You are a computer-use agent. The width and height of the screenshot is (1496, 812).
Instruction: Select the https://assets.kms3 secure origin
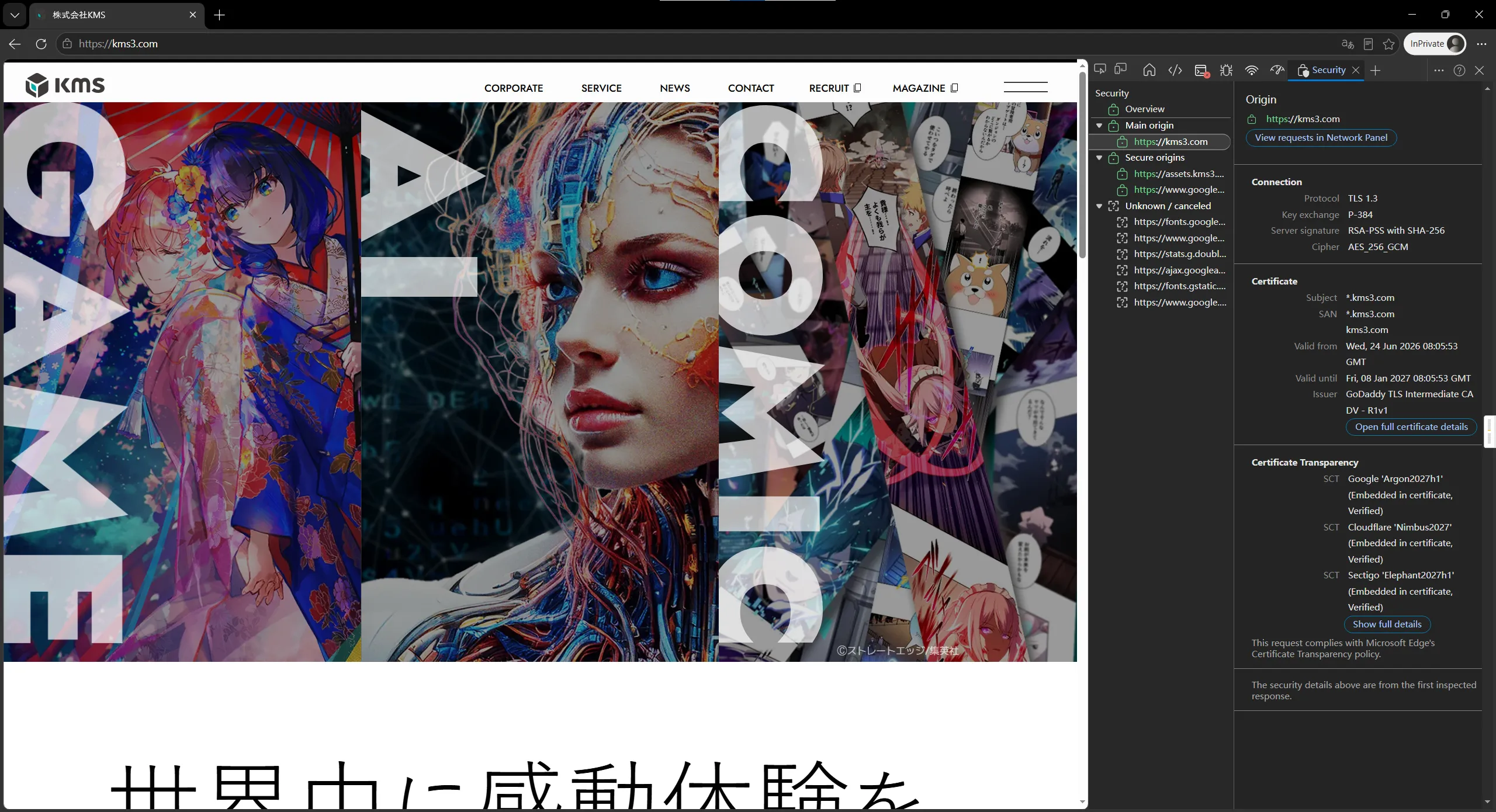click(x=1161, y=174)
